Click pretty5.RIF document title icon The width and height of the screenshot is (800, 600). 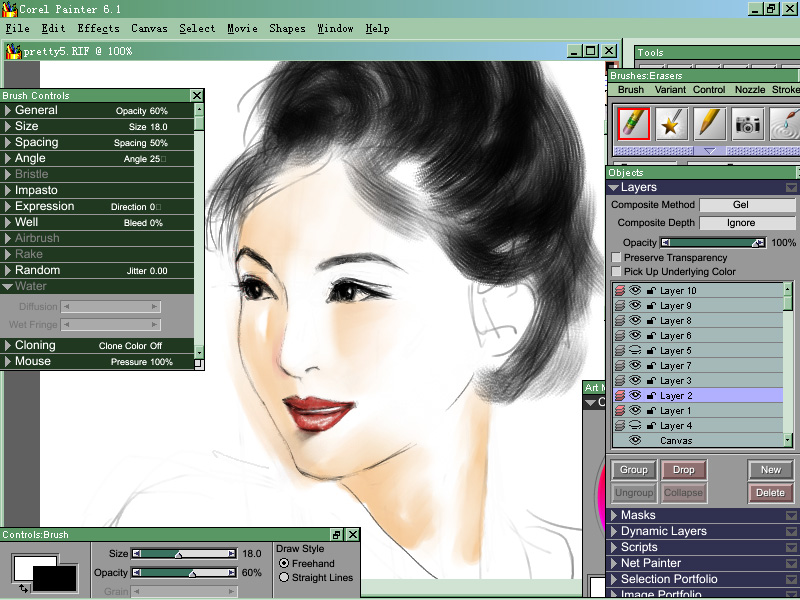13,51
